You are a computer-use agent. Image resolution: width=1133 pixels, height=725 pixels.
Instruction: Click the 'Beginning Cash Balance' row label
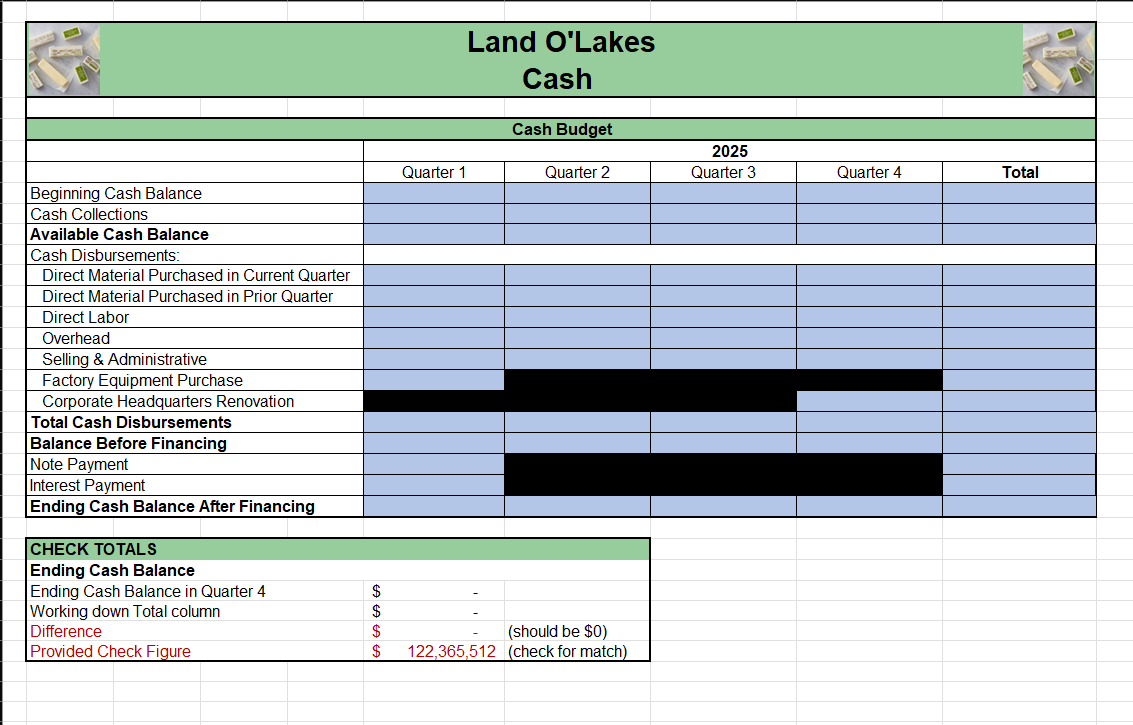point(116,193)
